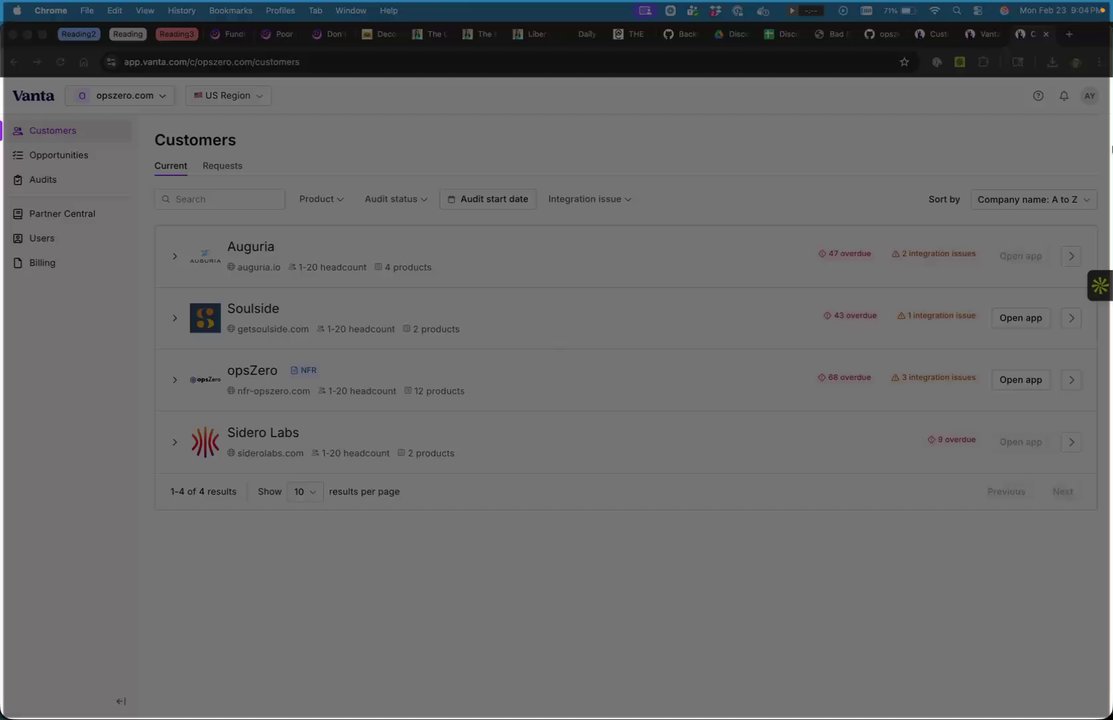Viewport: 1113px width, 720px height.
Task: Click the opsZero NFR badge
Action: (304, 371)
